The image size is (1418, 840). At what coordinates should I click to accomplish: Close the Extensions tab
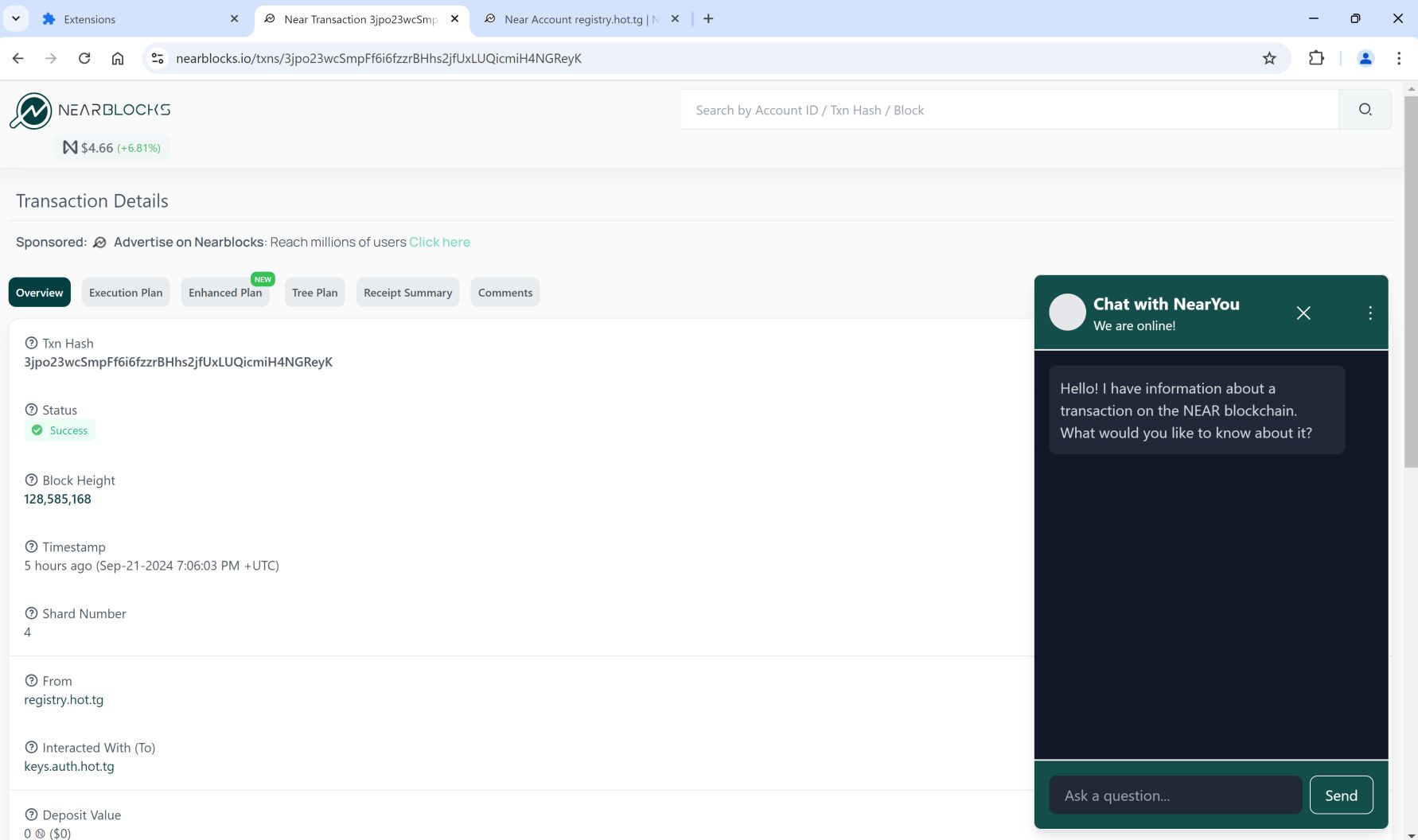point(234,18)
